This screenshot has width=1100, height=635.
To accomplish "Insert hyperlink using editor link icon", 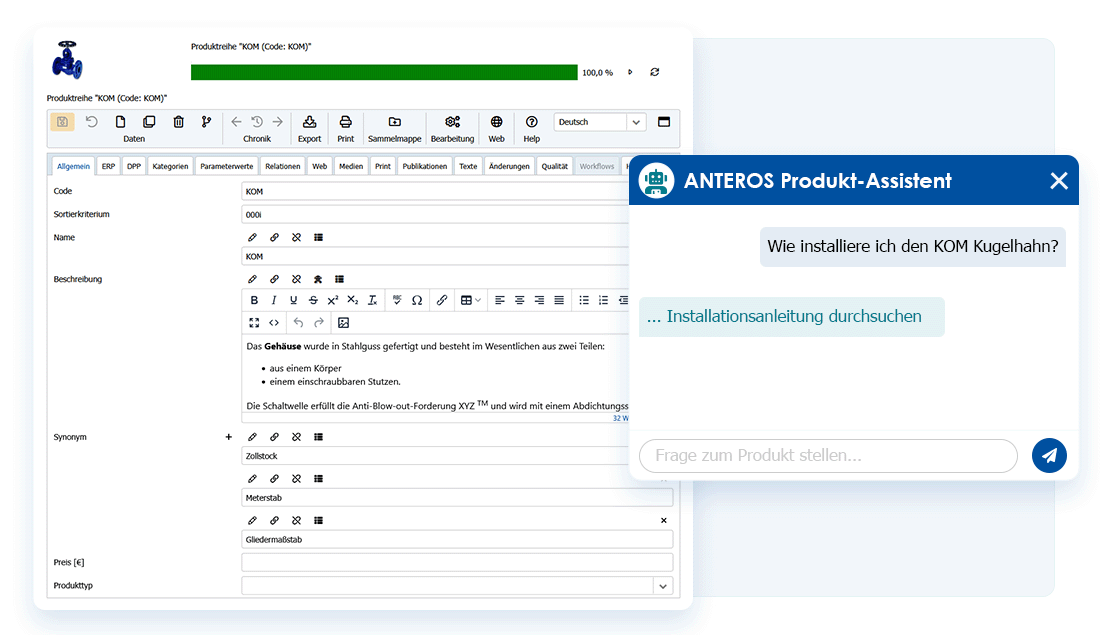I will (x=441, y=300).
